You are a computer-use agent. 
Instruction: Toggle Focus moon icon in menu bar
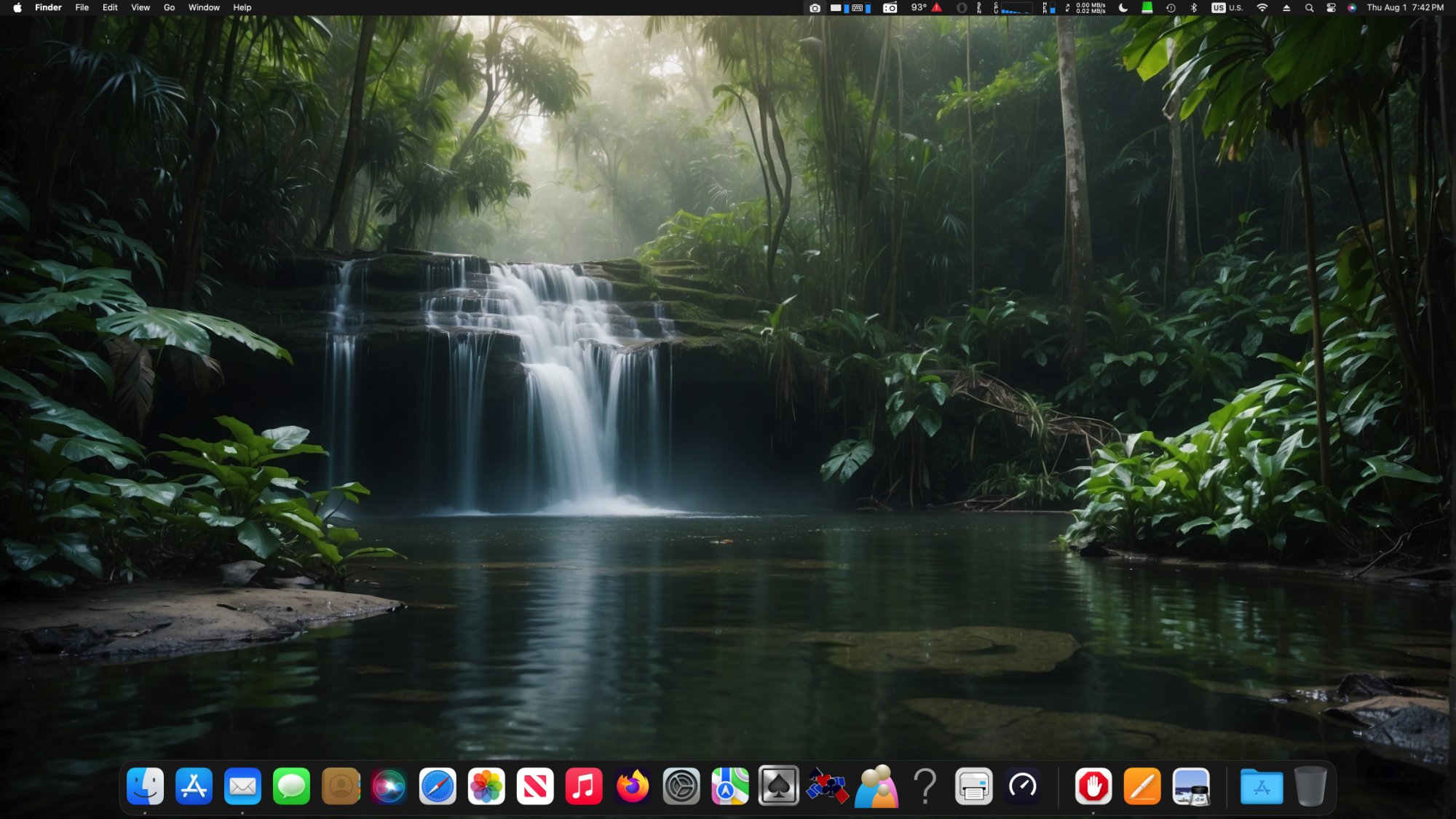(x=1123, y=7)
